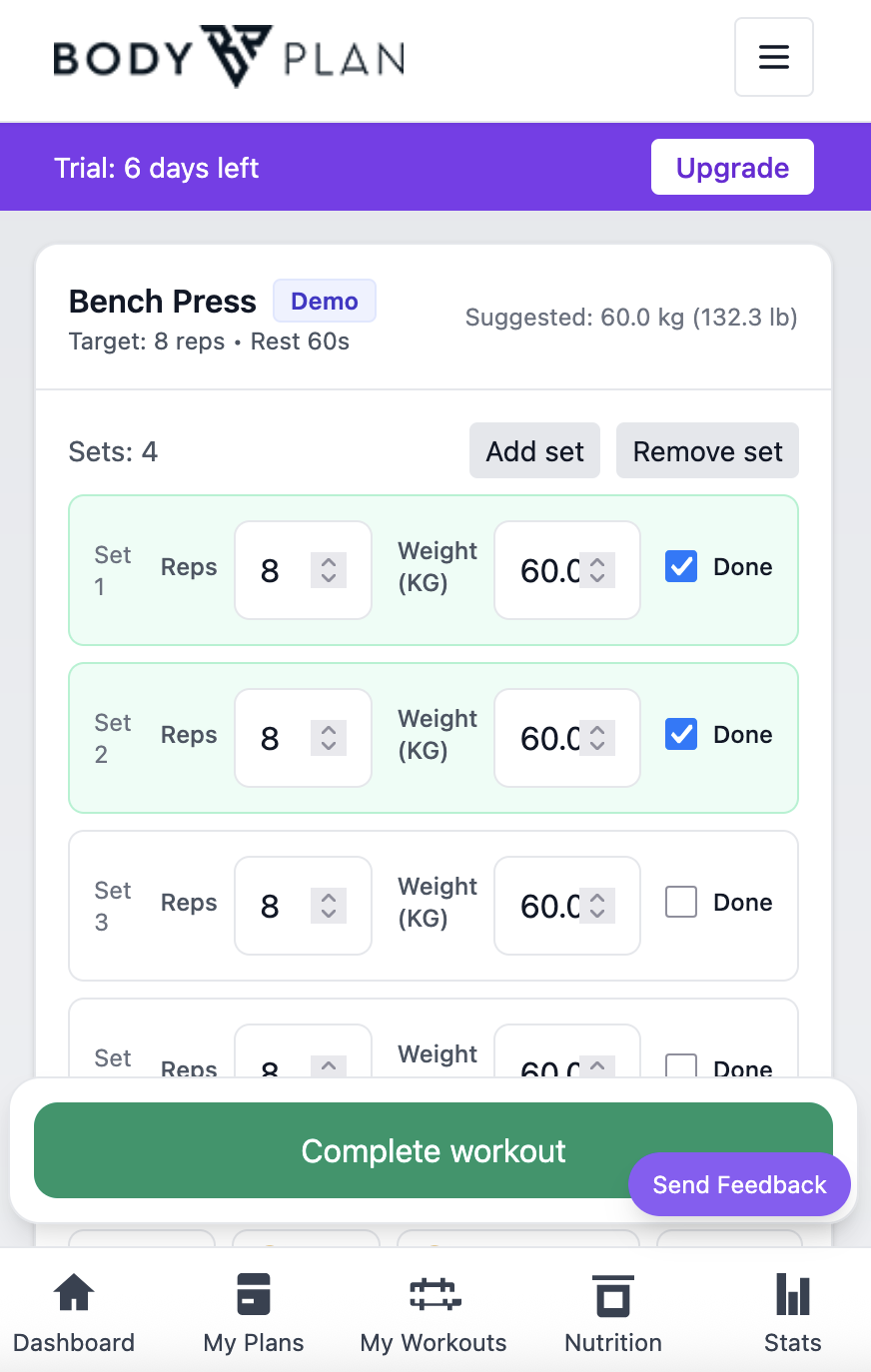Screen dimensions: 871x1372
Task: Go to Dashboard home icon
Action: tap(74, 1294)
